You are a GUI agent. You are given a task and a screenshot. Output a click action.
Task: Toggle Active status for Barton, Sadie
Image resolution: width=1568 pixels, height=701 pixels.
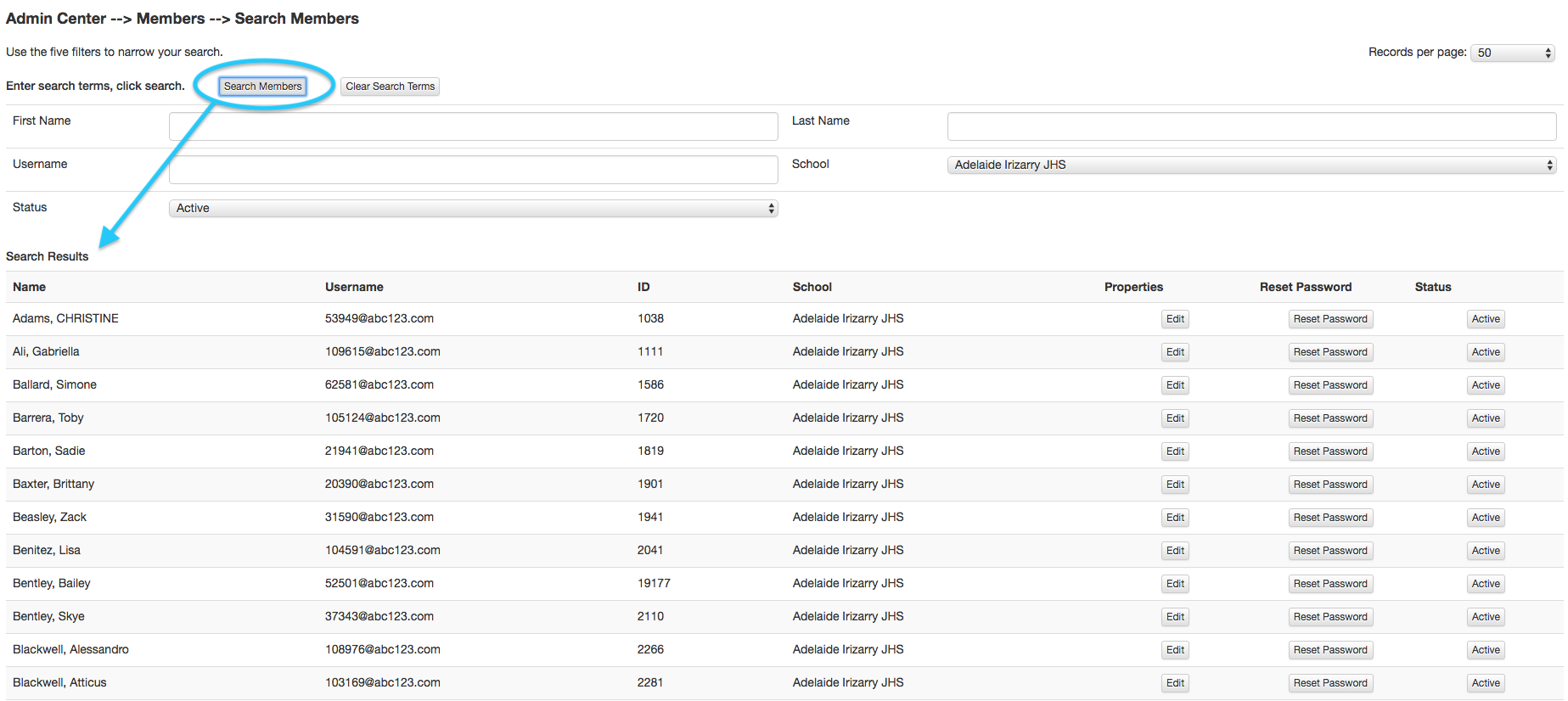(1486, 451)
